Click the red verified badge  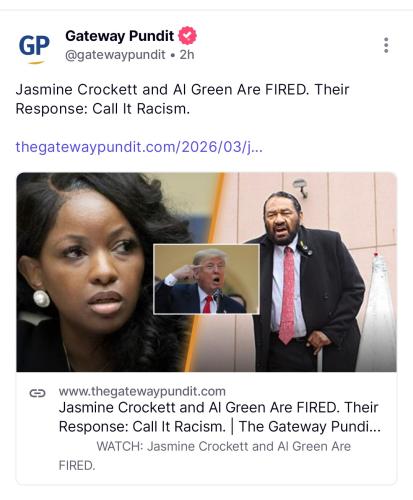click(x=187, y=36)
